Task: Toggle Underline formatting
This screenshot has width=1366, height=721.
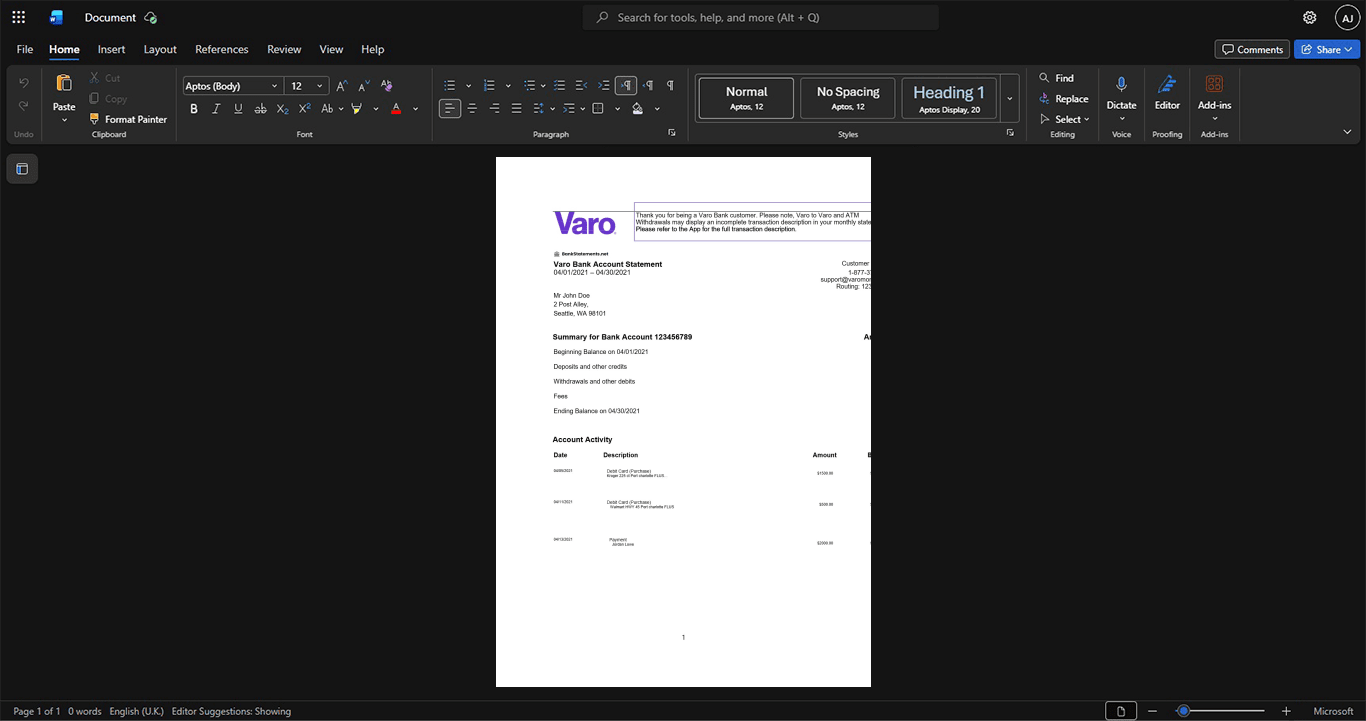Action: 238,108
